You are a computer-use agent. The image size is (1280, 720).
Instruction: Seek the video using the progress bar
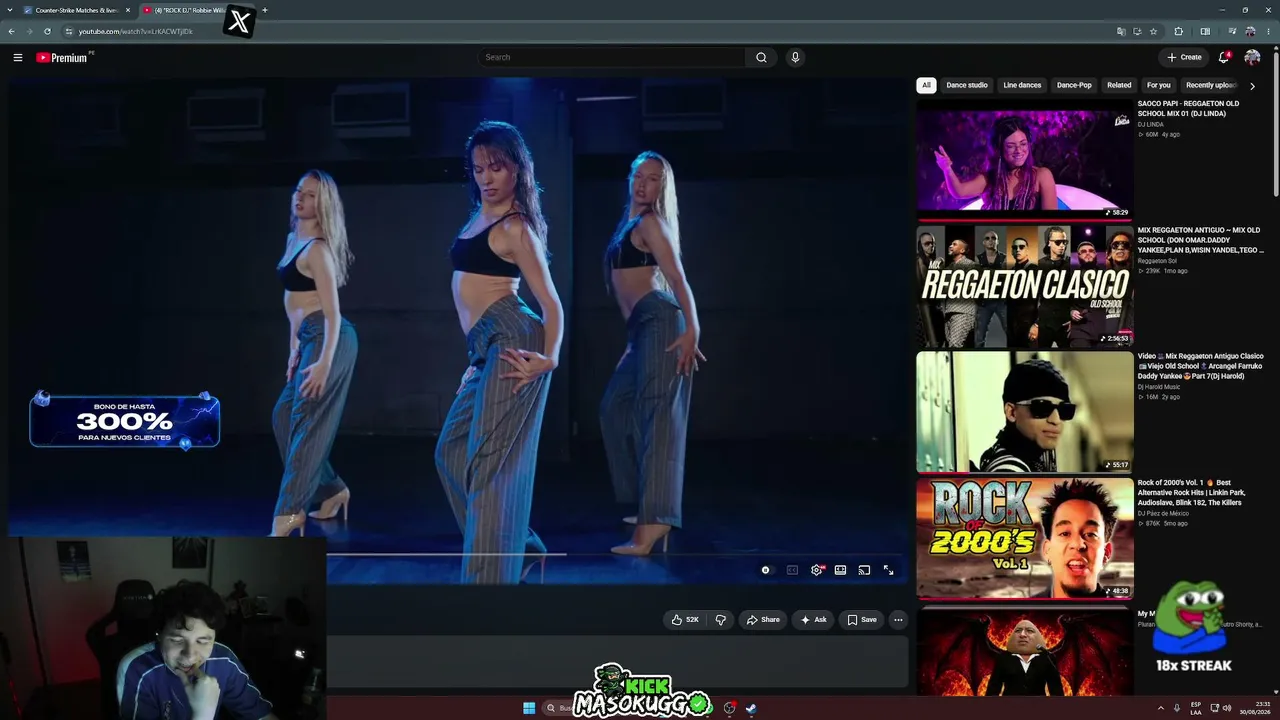[x=617, y=553]
